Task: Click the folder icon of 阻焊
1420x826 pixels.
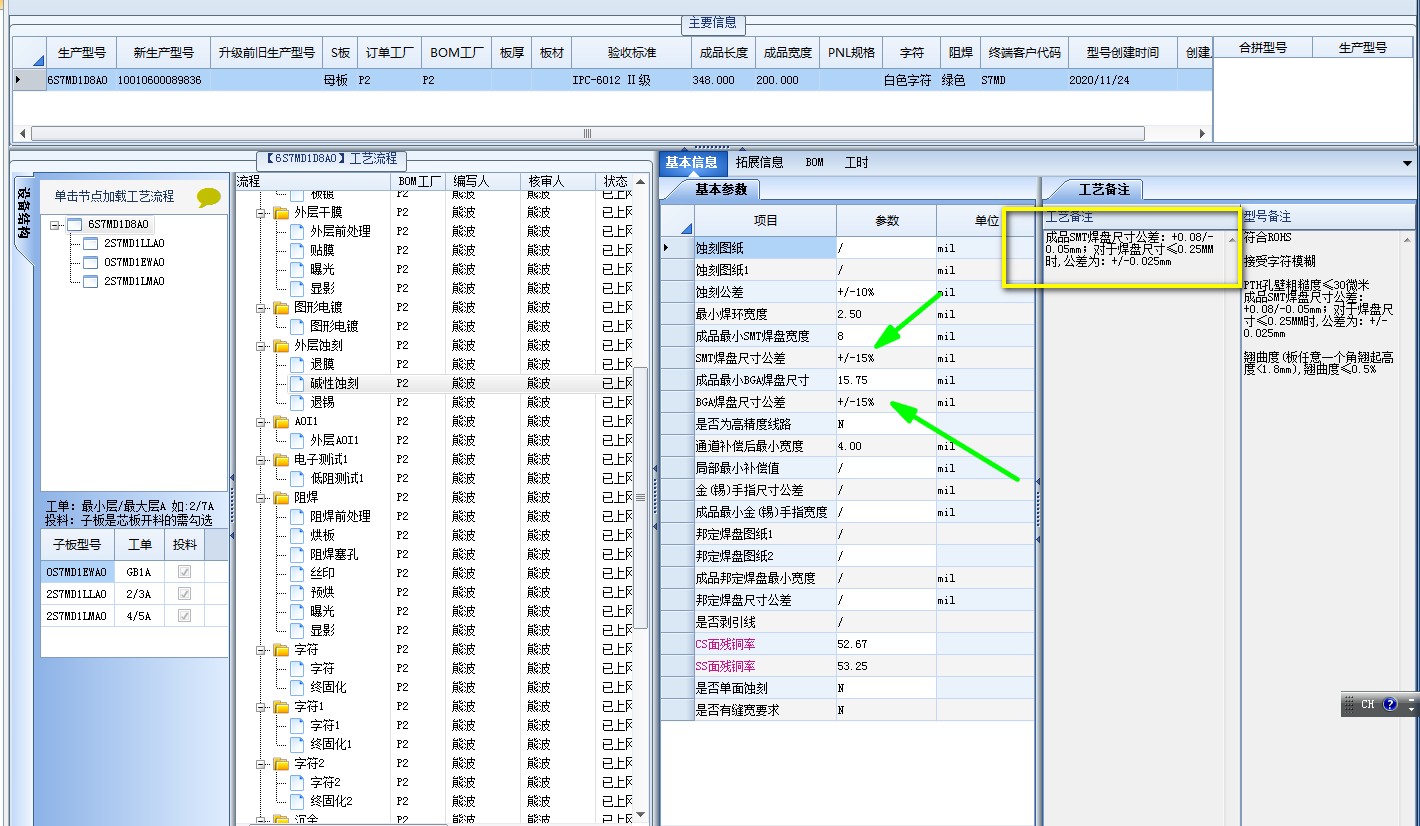Action: tap(281, 498)
